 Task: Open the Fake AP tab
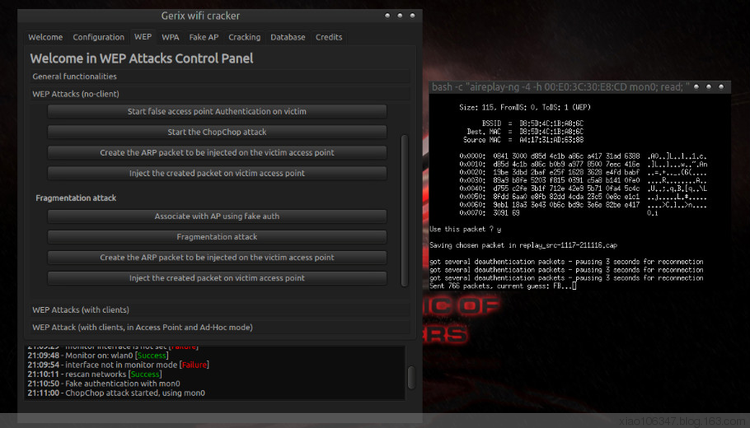click(204, 37)
